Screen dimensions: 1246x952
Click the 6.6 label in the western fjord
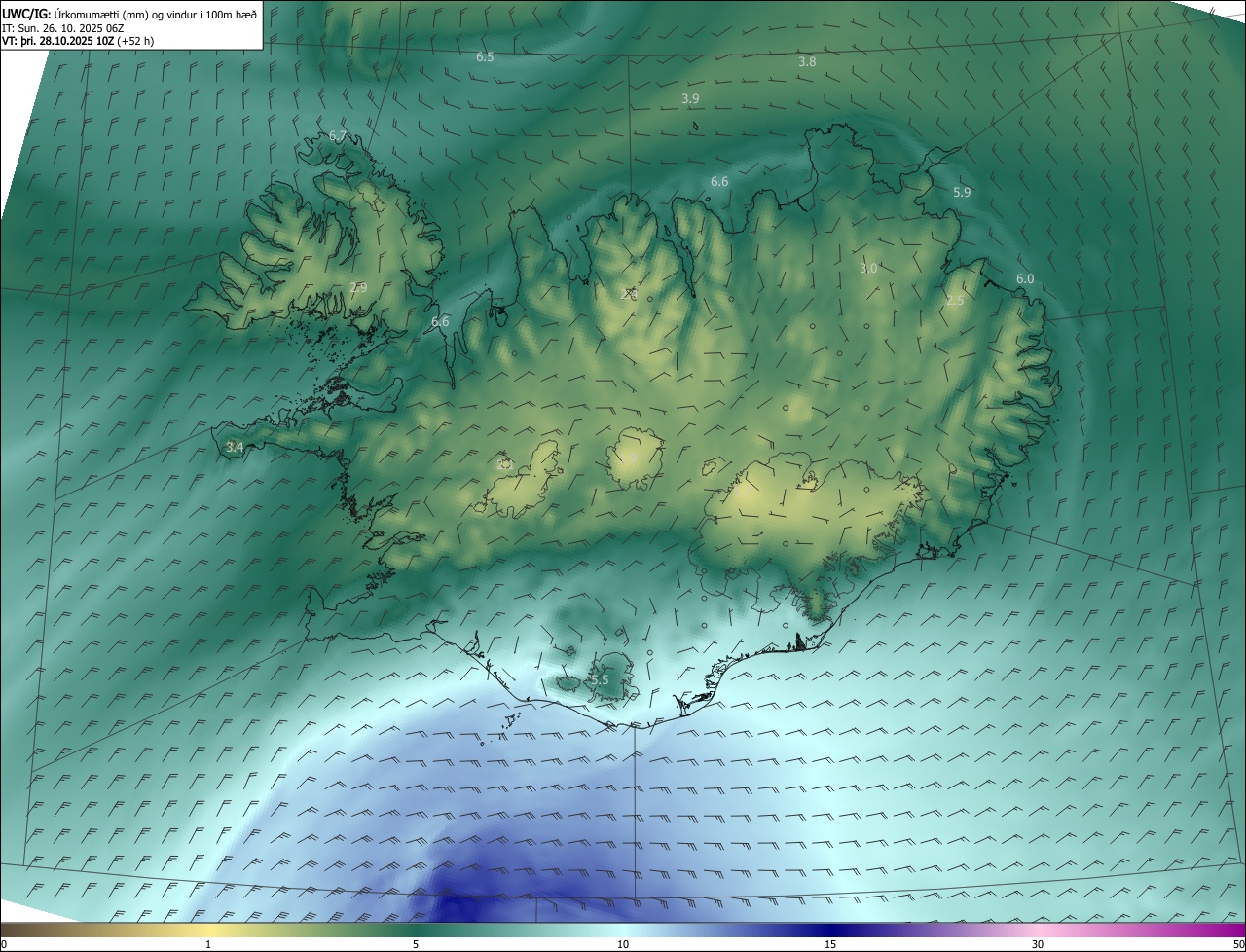(440, 322)
